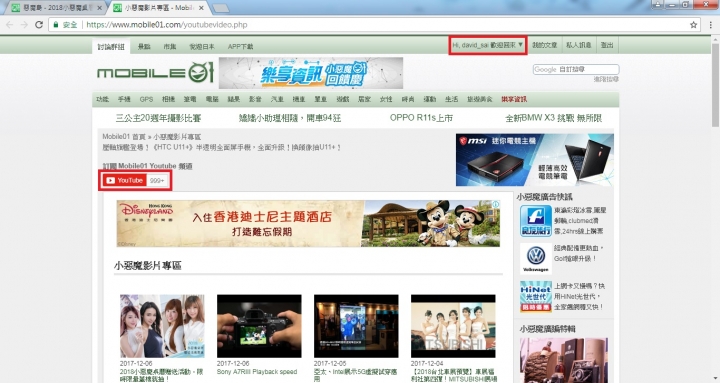Viewport: 720px width, 383px height.
Task: Click the Fubon icon in sidebar ads
Action: [535, 221]
